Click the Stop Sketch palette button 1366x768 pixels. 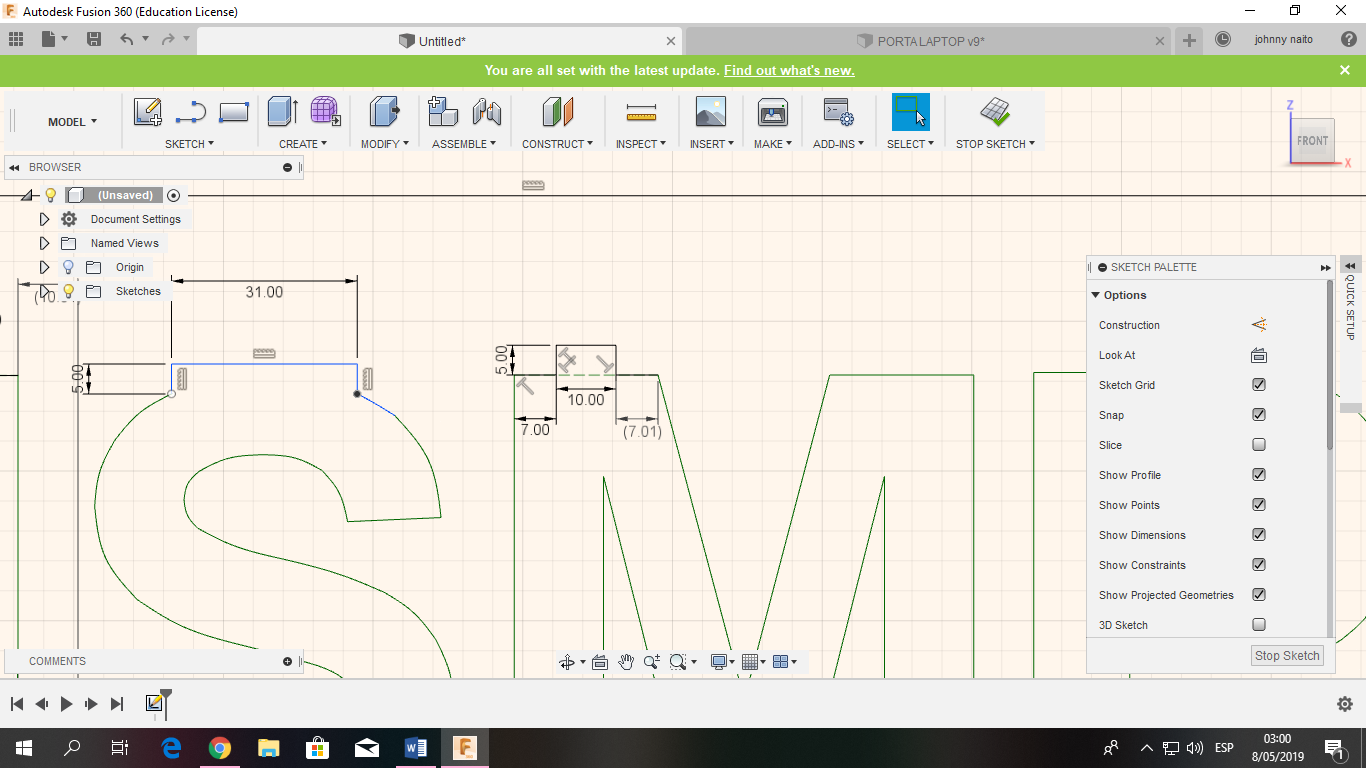pos(1287,655)
